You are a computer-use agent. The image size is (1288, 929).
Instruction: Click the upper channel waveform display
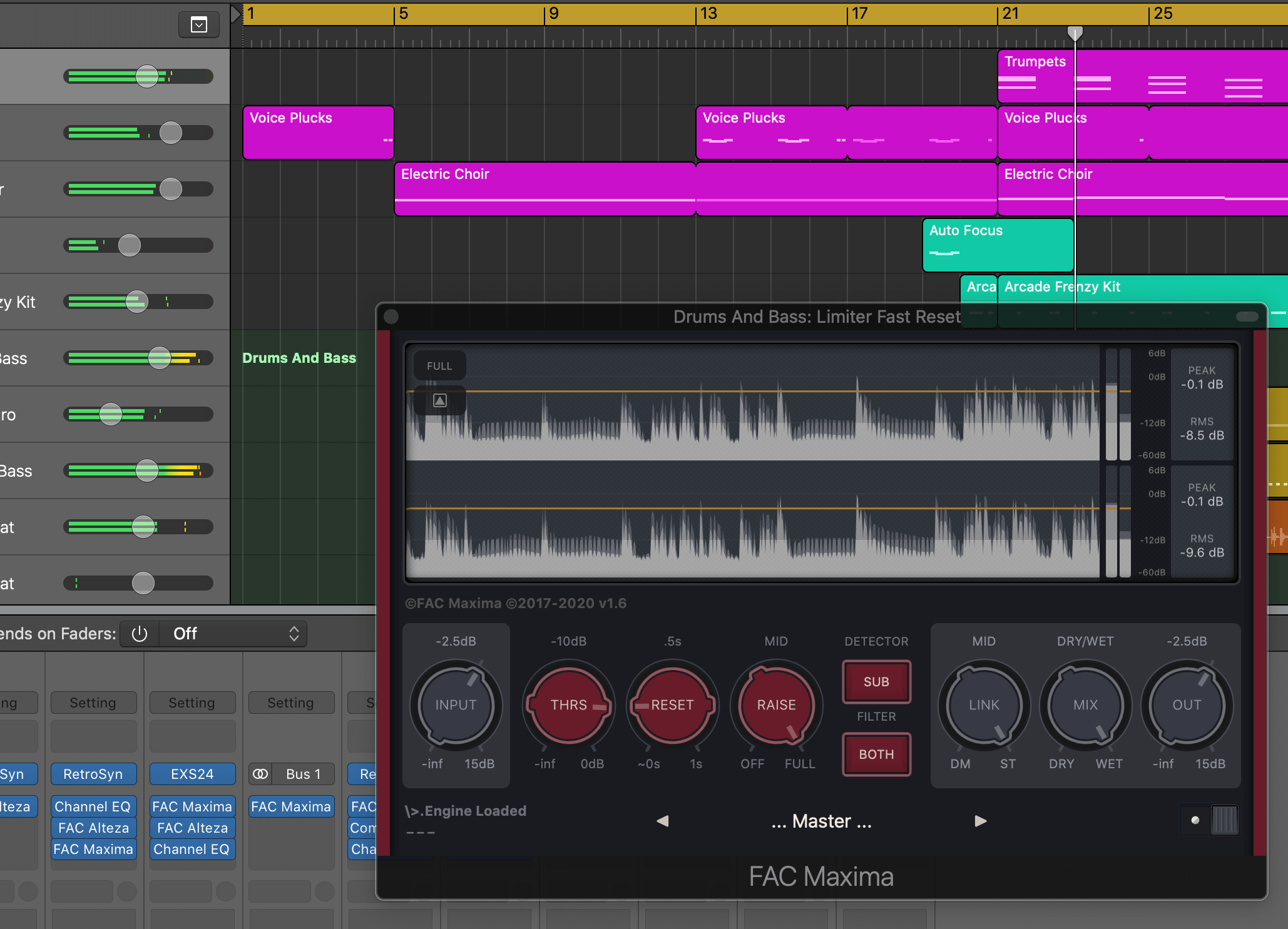click(x=754, y=404)
